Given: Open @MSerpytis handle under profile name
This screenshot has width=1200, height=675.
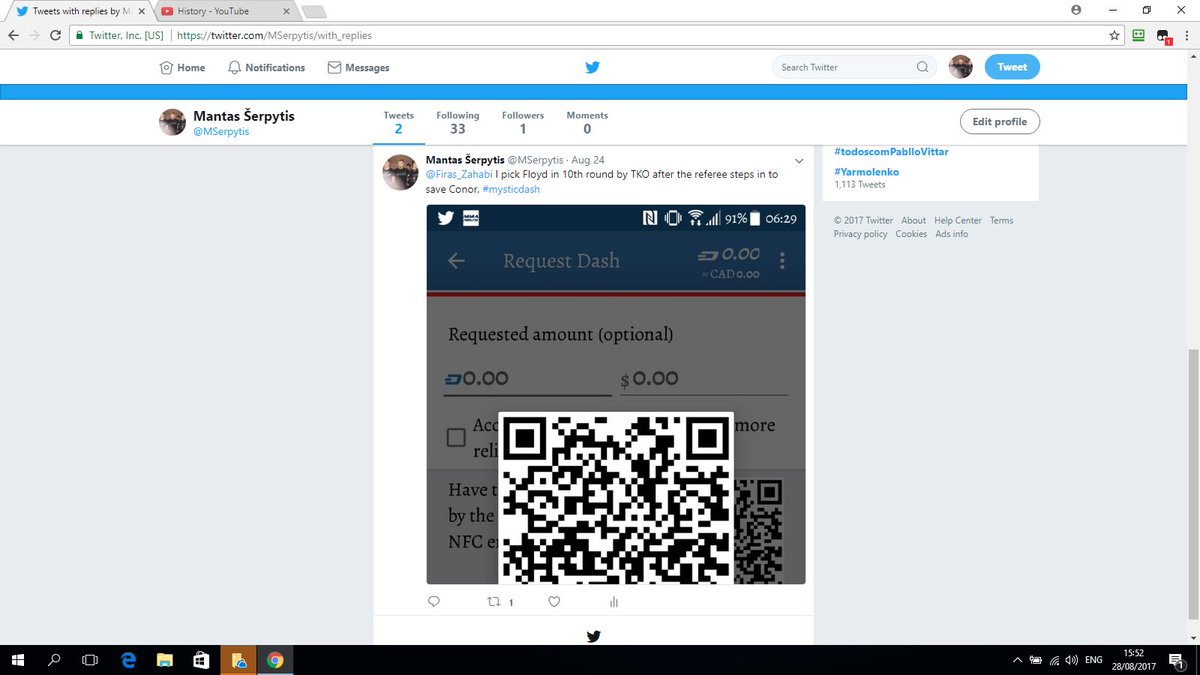Looking at the screenshot, I should 221,132.
